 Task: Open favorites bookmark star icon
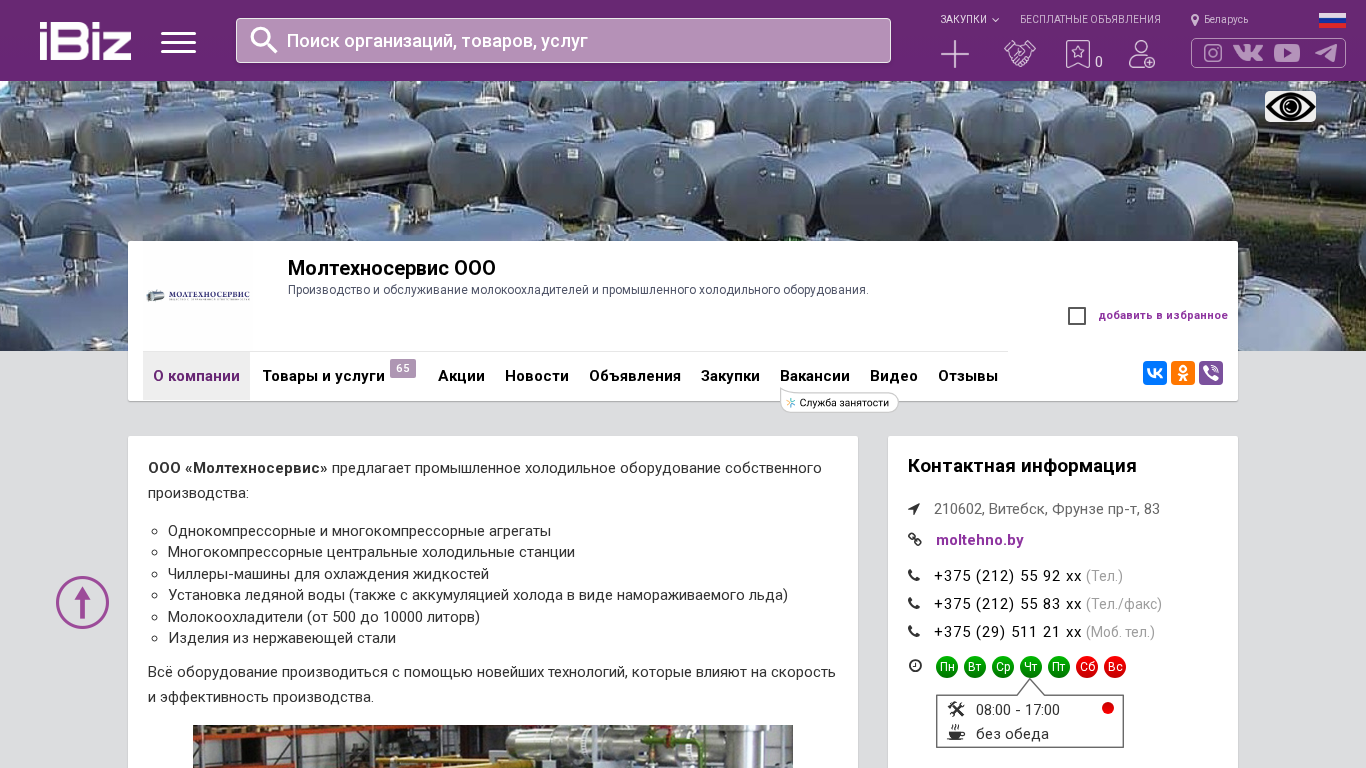pos(1078,54)
